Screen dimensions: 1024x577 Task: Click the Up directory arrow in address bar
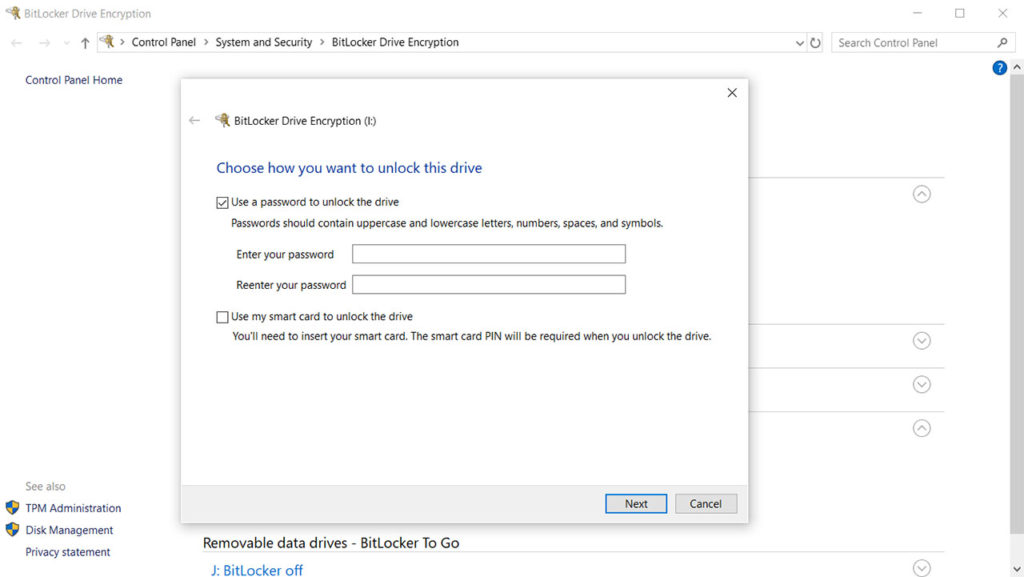[85, 43]
